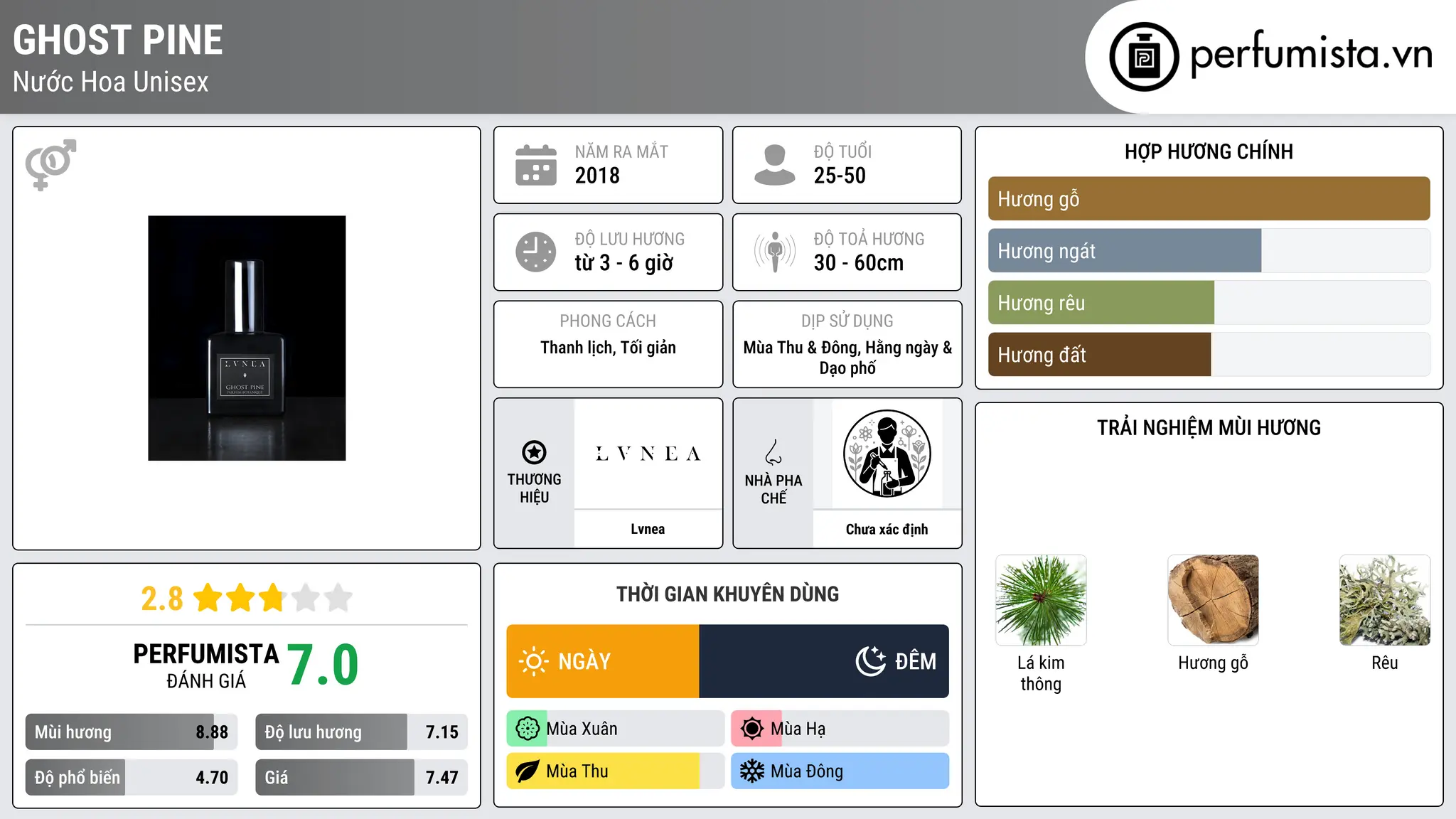1456x819 pixels.
Task: Click the 'Mùa Đông' season label
Action: 807,771
